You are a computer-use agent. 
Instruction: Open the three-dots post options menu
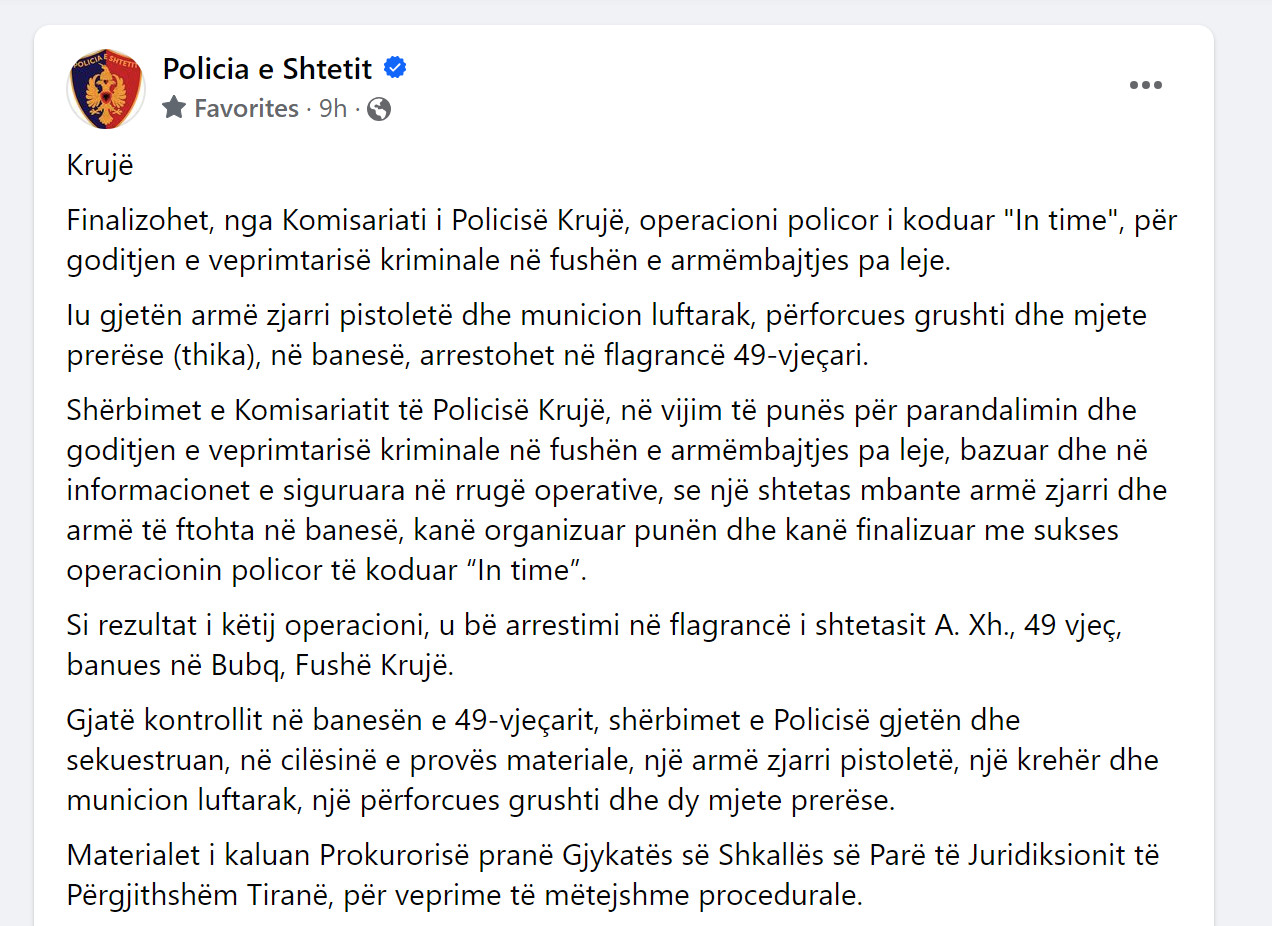(1146, 85)
